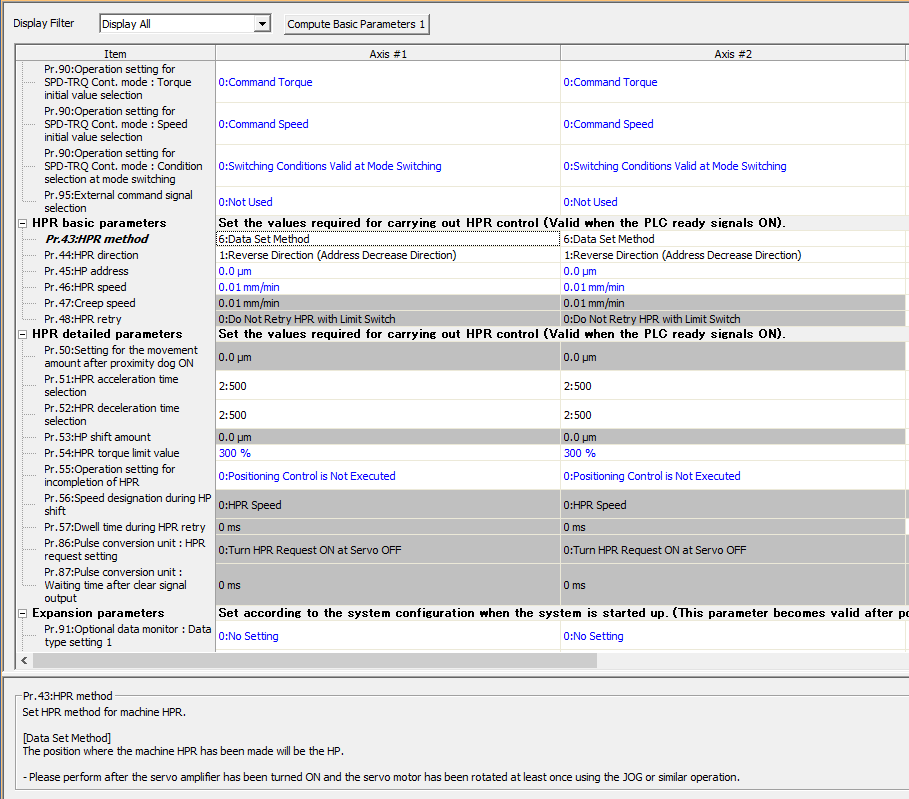This screenshot has width=909, height=799.
Task: Select Pr.50 movement amount after proximity dog
Action: [x=121, y=357]
